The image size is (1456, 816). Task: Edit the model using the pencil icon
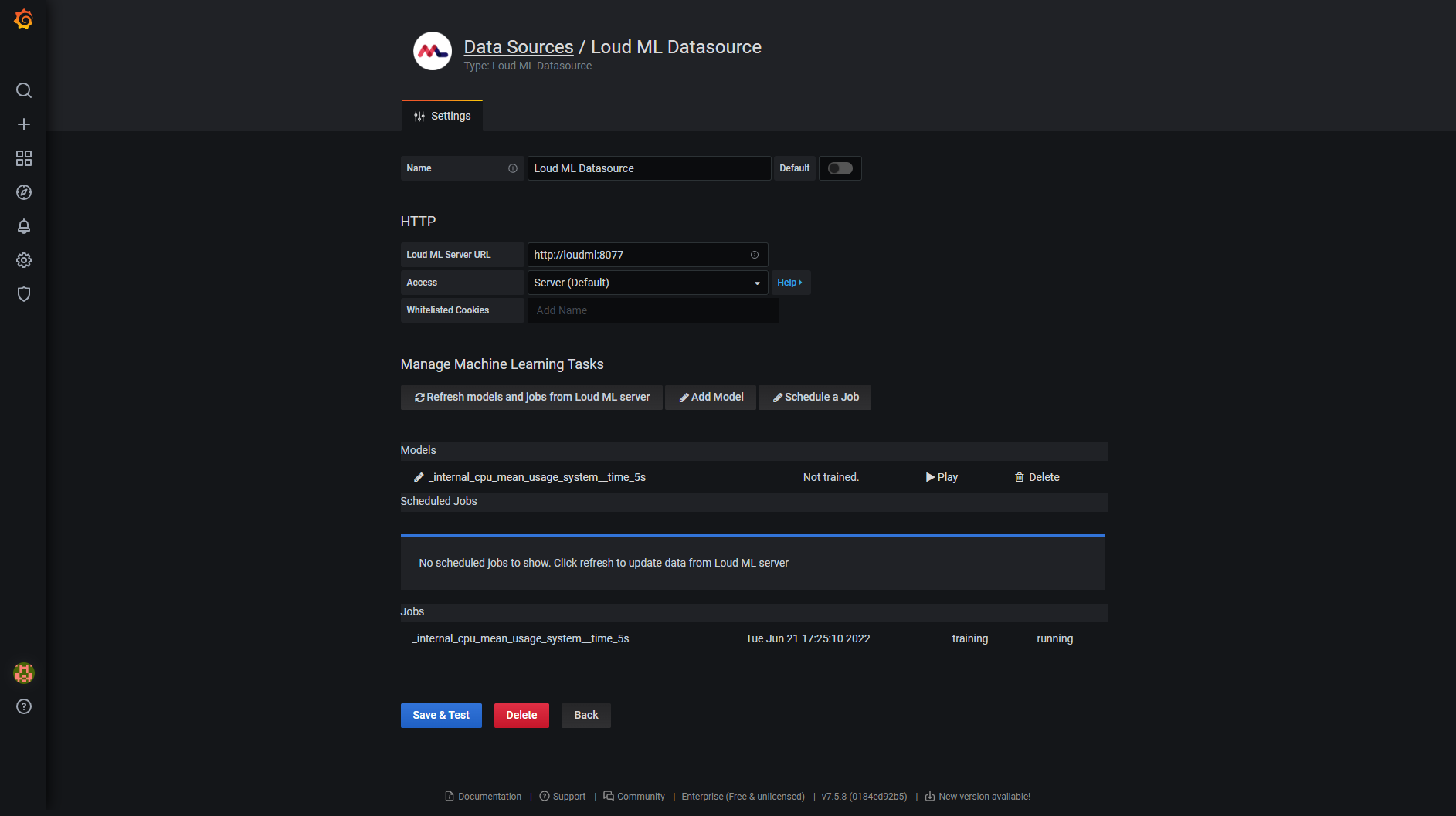[x=418, y=477]
